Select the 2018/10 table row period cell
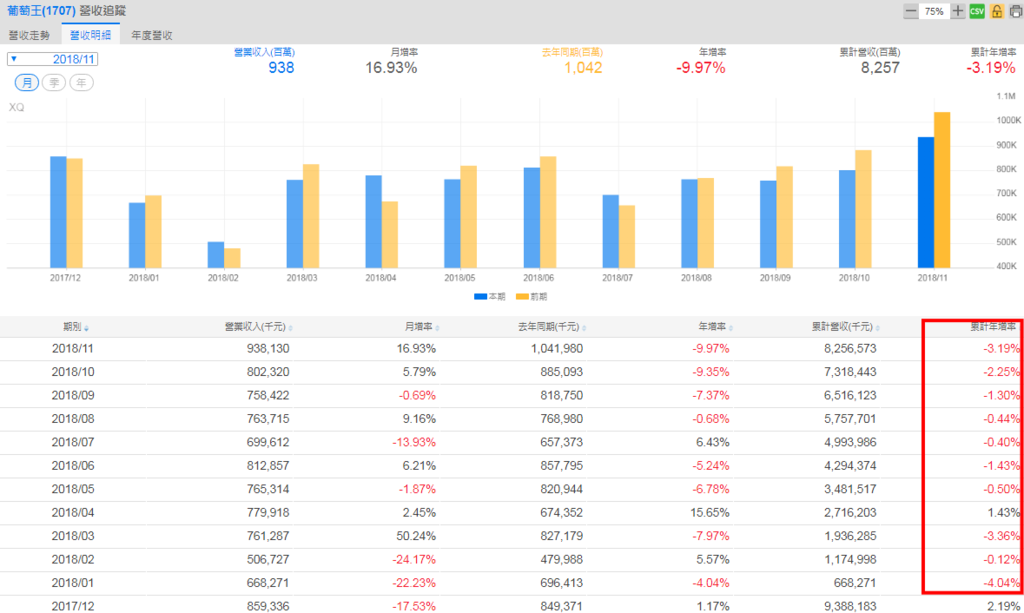 pyautogui.click(x=72, y=372)
